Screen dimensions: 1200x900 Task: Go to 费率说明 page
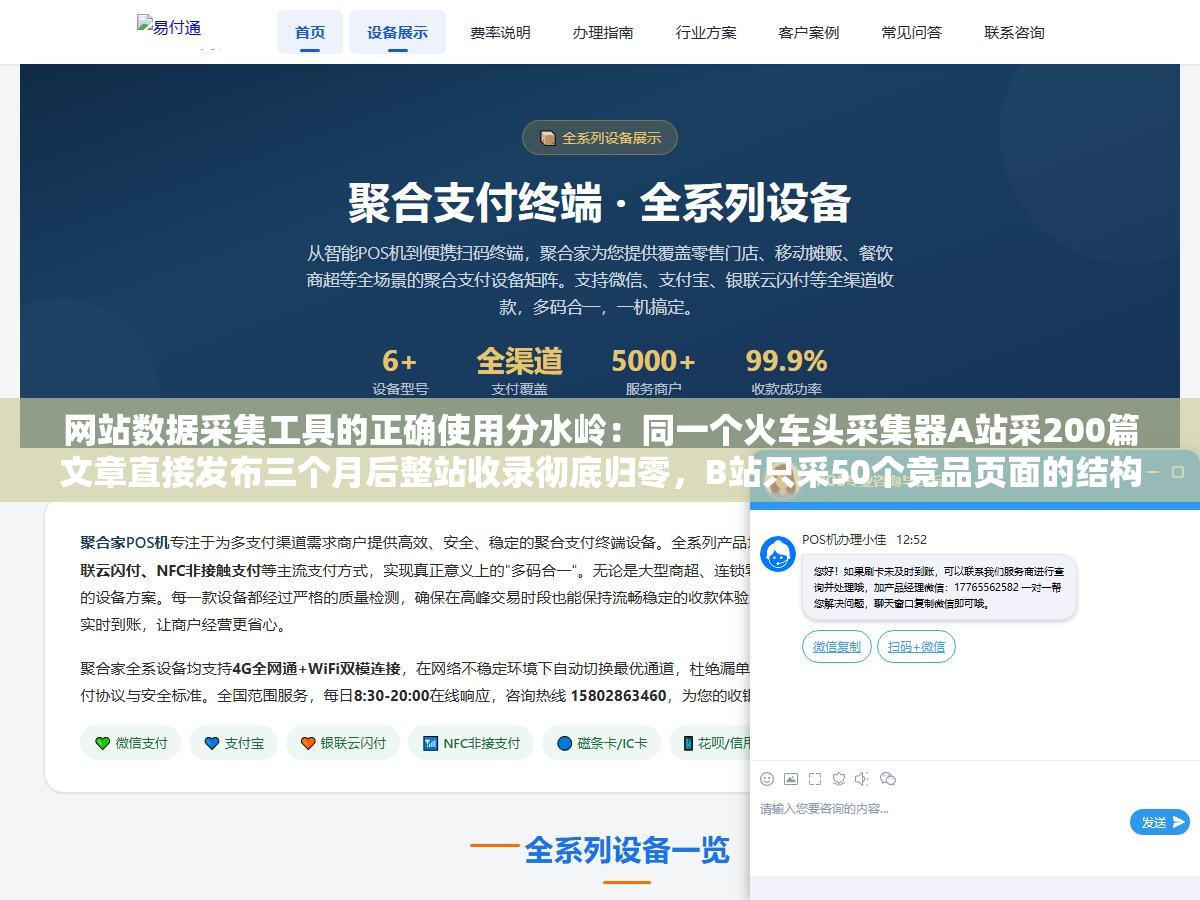(500, 32)
